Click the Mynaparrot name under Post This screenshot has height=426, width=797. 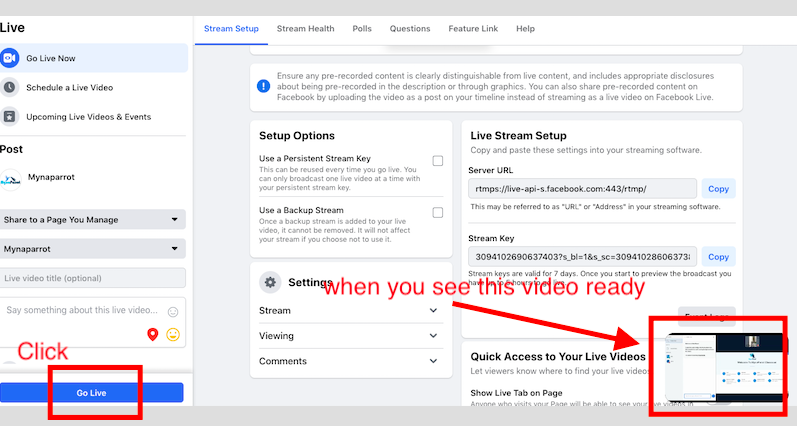tap(51, 177)
